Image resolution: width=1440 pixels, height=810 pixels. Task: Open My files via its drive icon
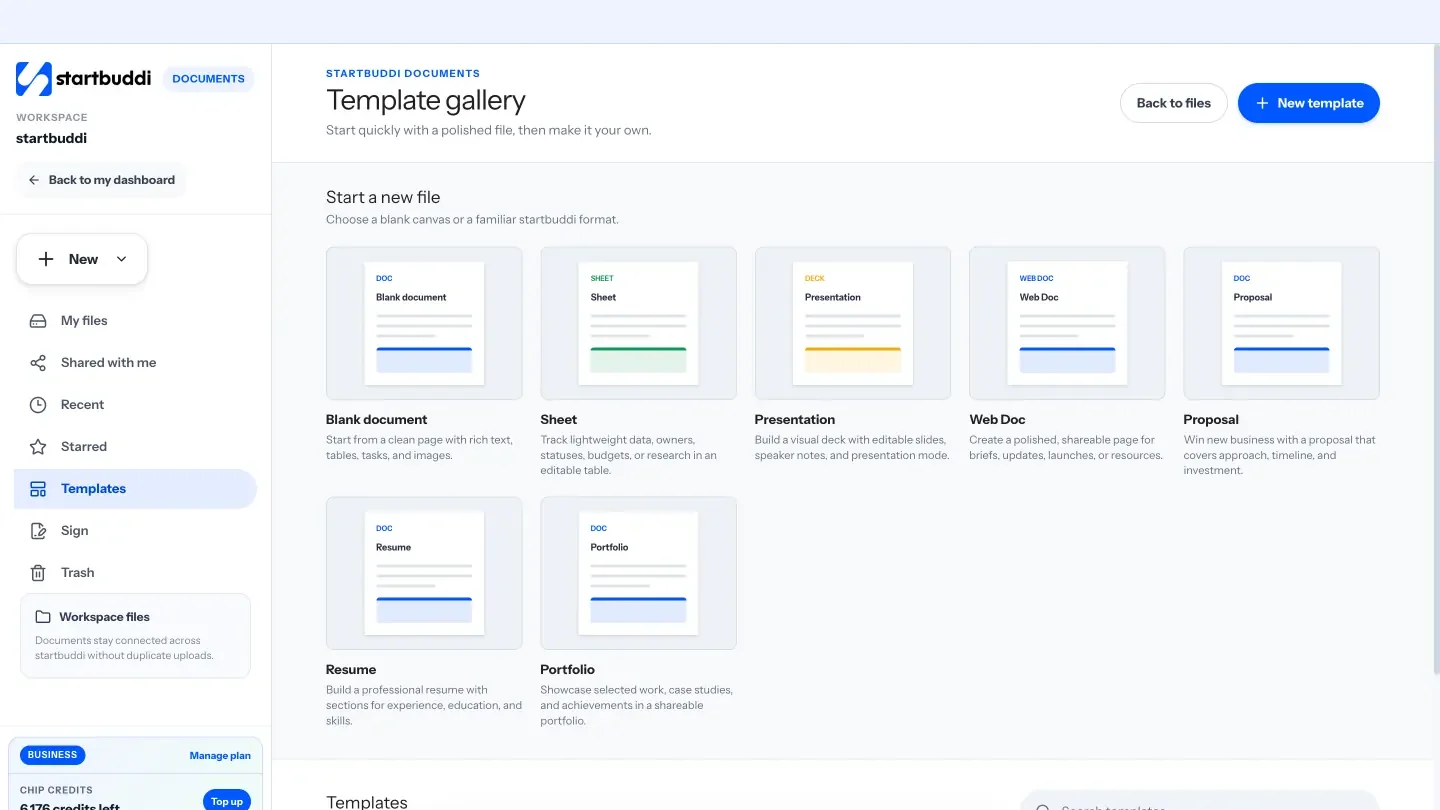click(38, 321)
